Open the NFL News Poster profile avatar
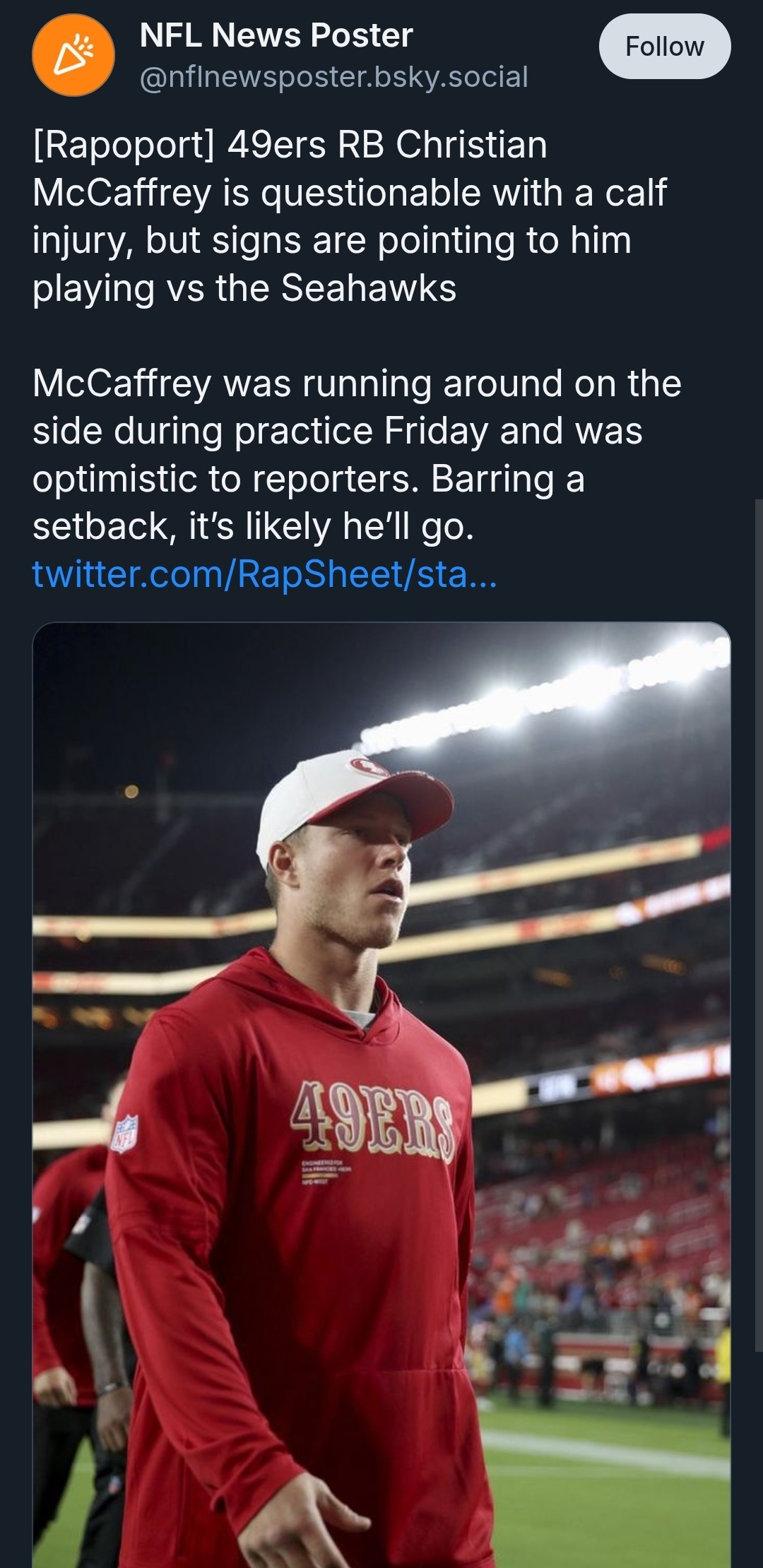 pos(73,55)
